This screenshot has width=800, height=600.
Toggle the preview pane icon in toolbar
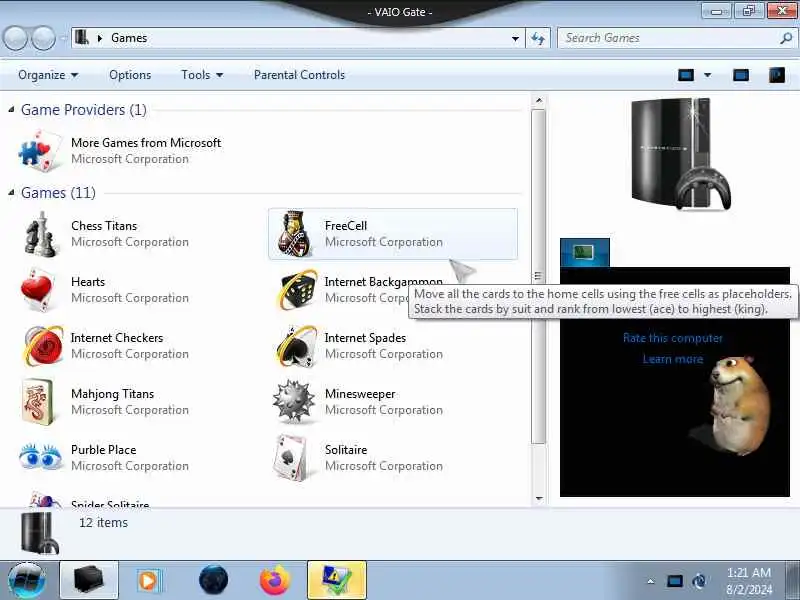coord(741,76)
